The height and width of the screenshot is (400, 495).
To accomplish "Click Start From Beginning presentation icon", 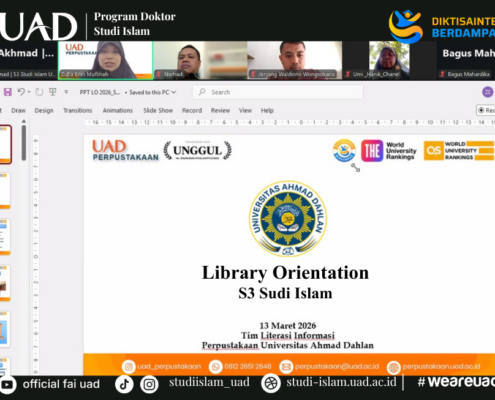I will click(52, 92).
